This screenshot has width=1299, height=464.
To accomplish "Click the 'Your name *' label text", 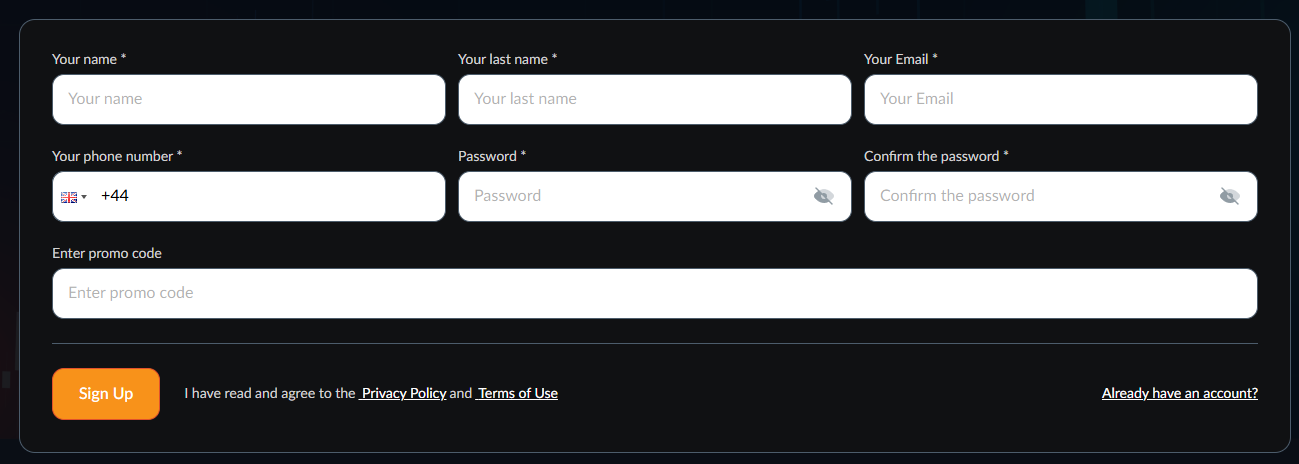I will coord(89,59).
